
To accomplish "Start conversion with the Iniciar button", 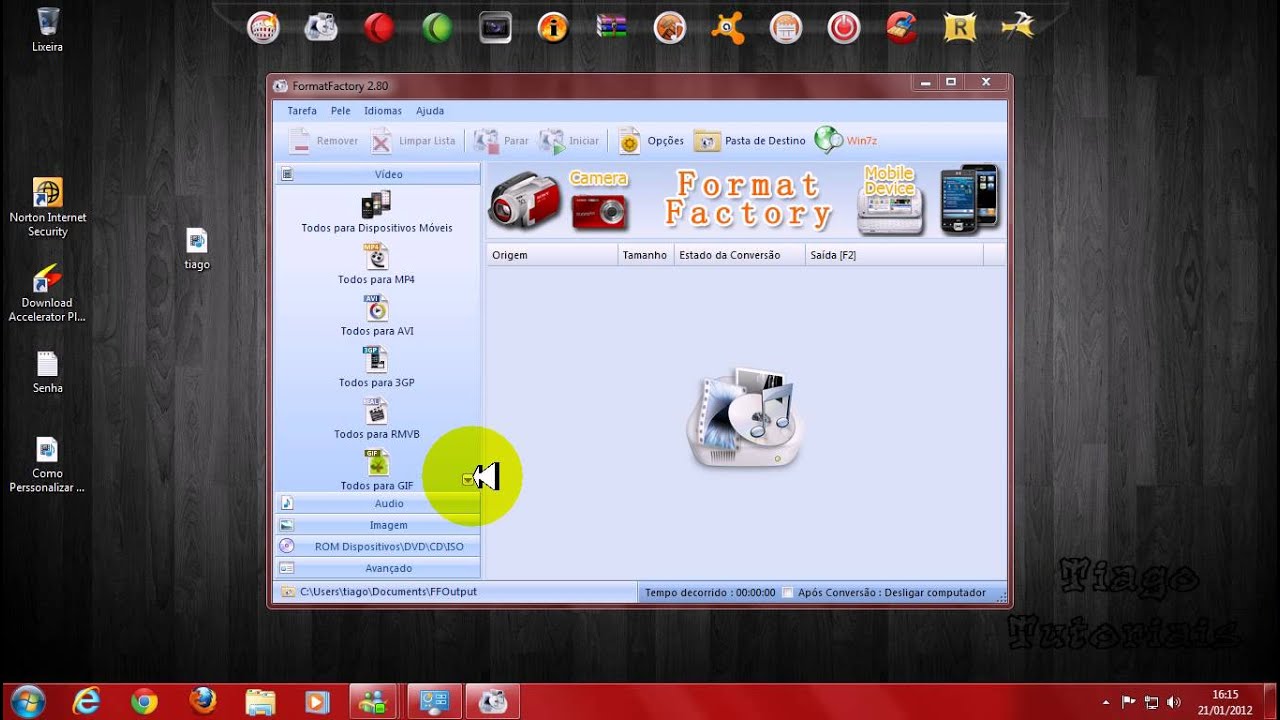I will click(x=569, y=141).
